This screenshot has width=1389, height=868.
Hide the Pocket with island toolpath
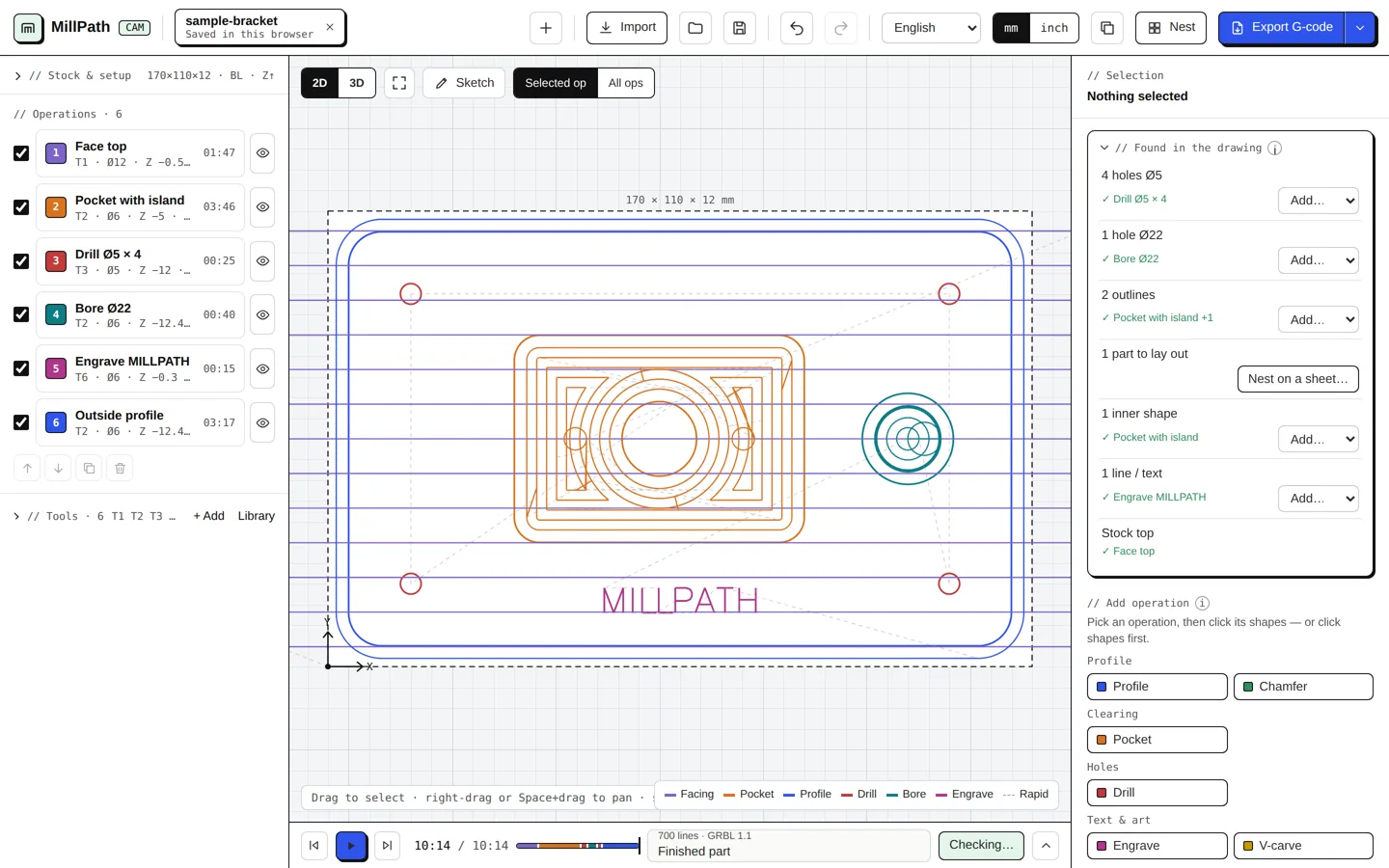point(262,207)
